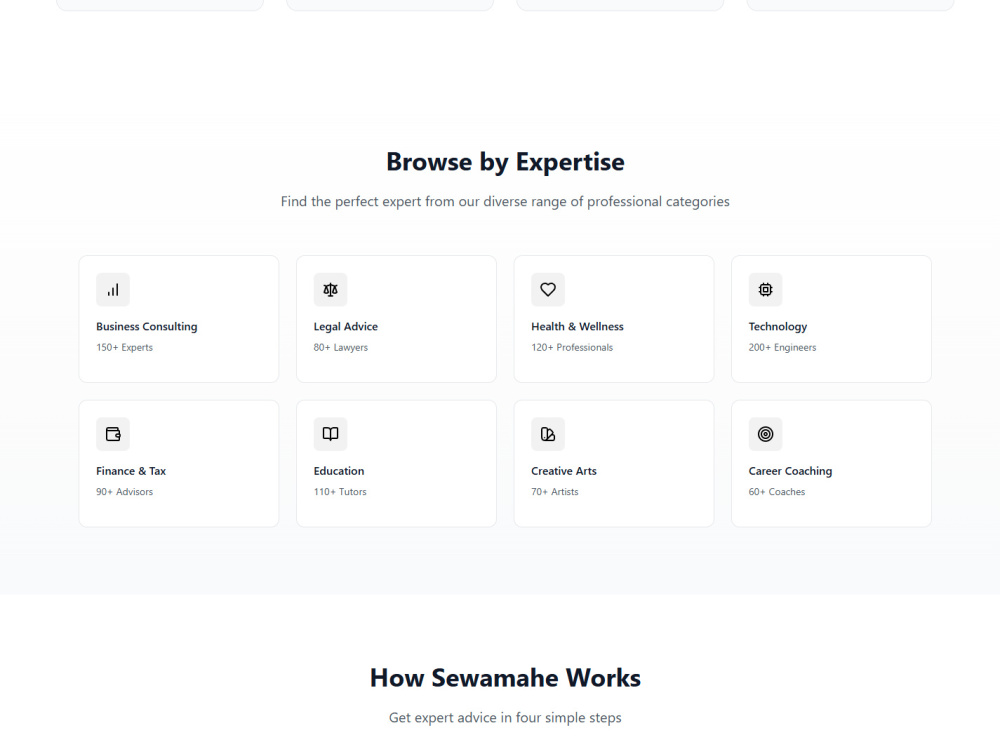This screenshot has height=749, width=1000.
Task: Click the Business Consulting bar chart icon
Action: tap(113, 290)
